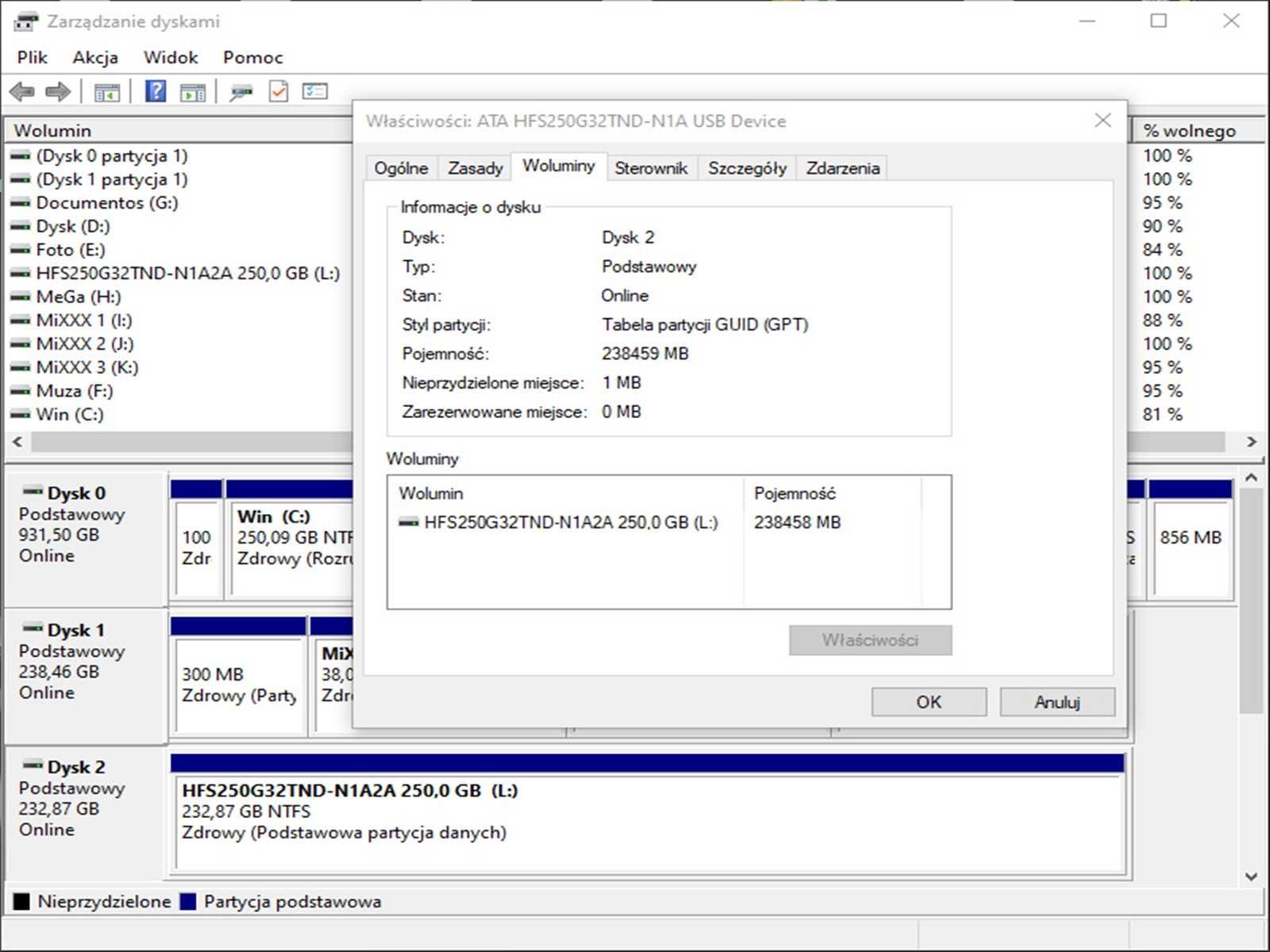Click vertical scrollbar up arrow in disk pane
Viewport: 1270px width, 952px height.
1252,478
